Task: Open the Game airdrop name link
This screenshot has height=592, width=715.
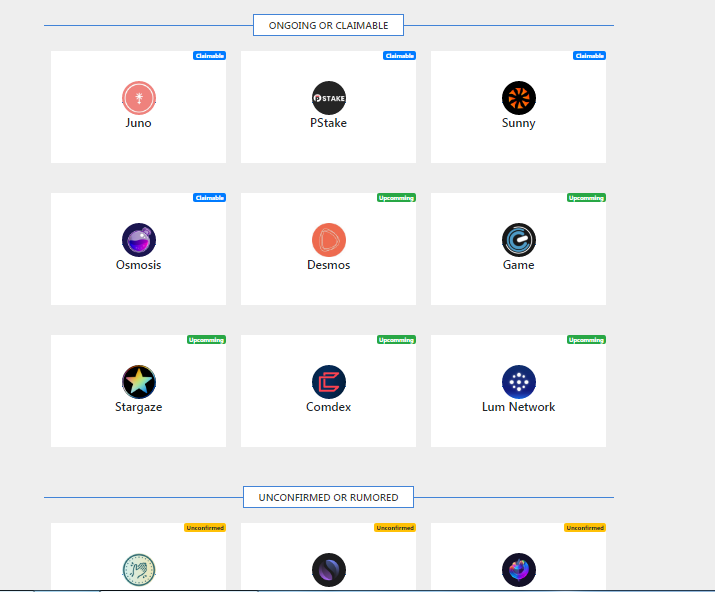Action: coord(518,265)
